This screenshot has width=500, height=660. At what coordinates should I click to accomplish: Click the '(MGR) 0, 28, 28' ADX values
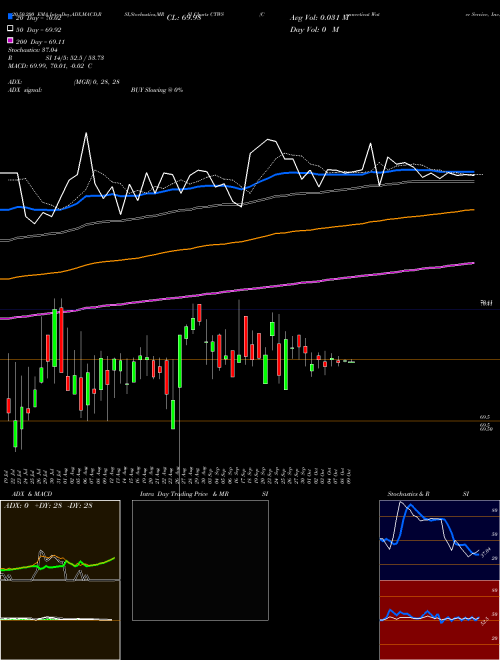coord(96,82)
